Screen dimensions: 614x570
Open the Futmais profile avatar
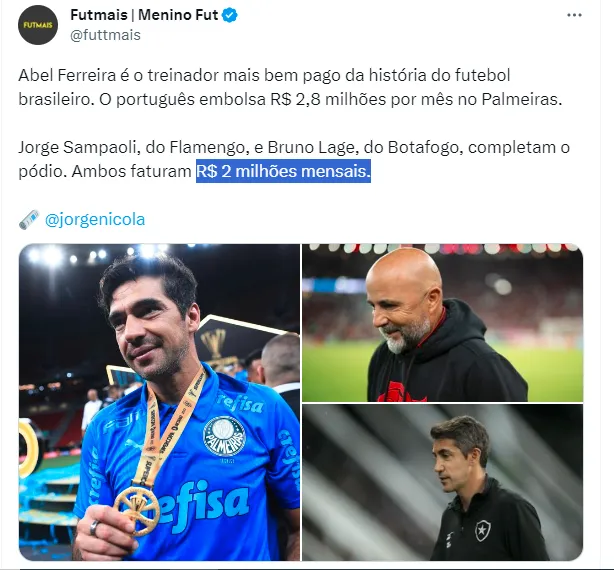point(38,25)
